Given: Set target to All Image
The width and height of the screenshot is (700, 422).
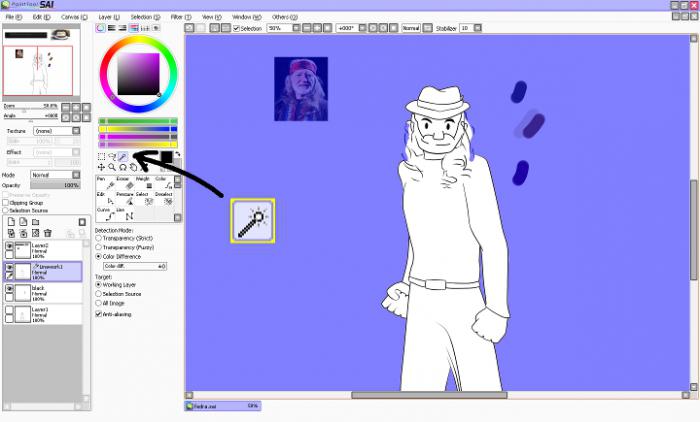Looking at the screenshot, I should pos(98,303).
